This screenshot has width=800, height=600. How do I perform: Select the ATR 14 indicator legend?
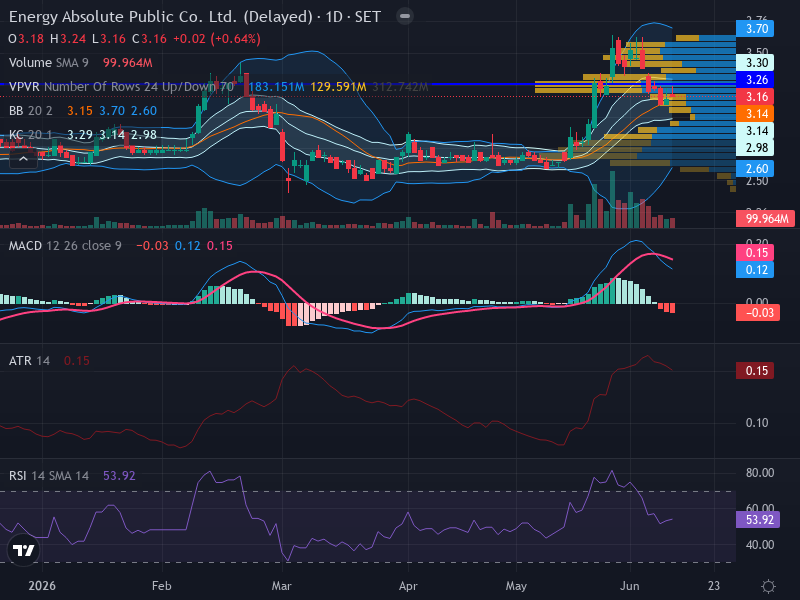pyautogui.click(x=30, y=361)
